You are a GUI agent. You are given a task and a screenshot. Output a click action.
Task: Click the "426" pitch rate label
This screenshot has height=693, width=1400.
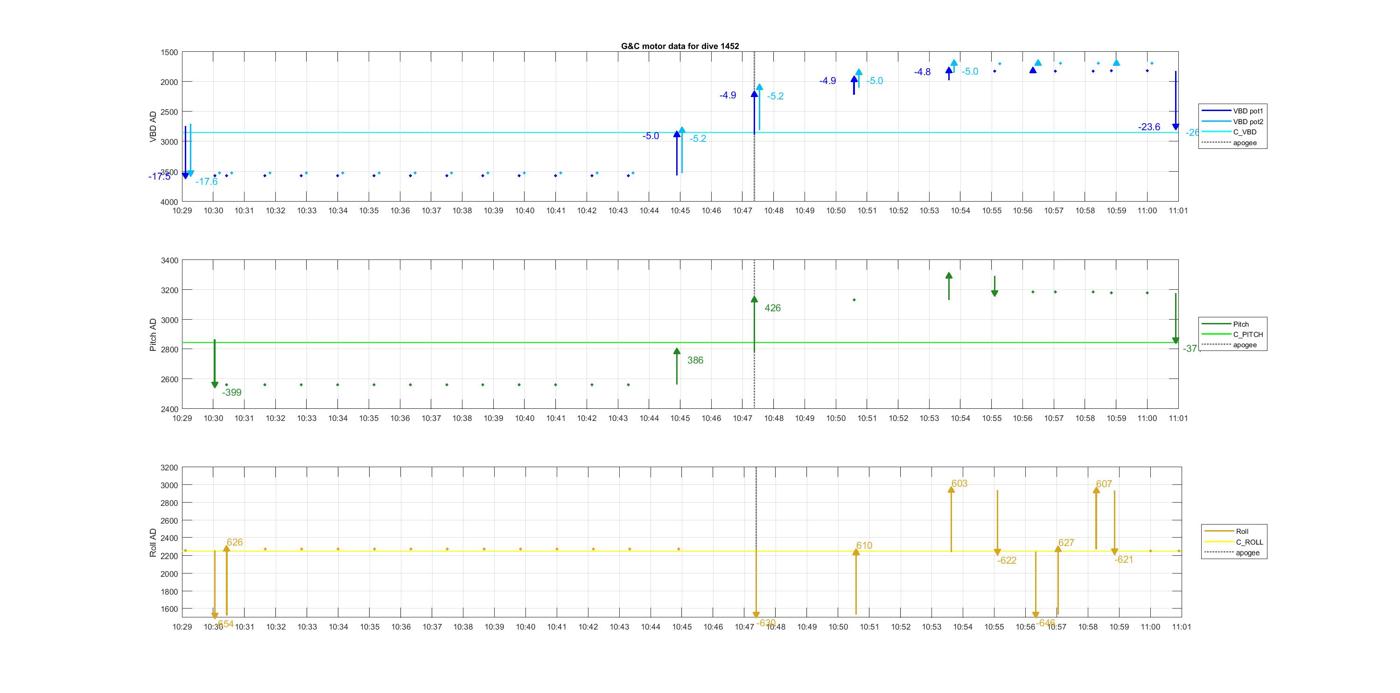773,308
